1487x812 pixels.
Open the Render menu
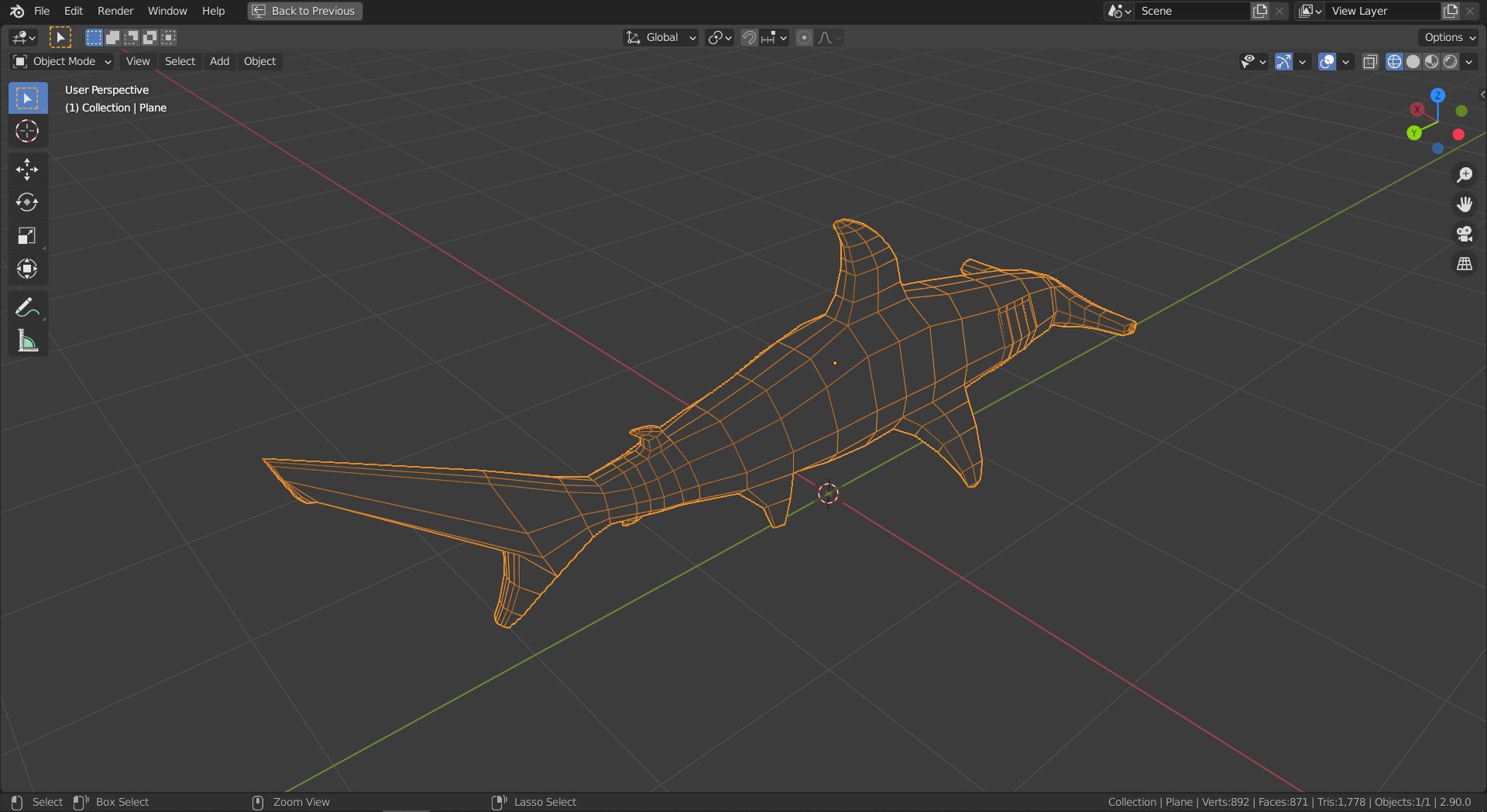click(115, 11)
